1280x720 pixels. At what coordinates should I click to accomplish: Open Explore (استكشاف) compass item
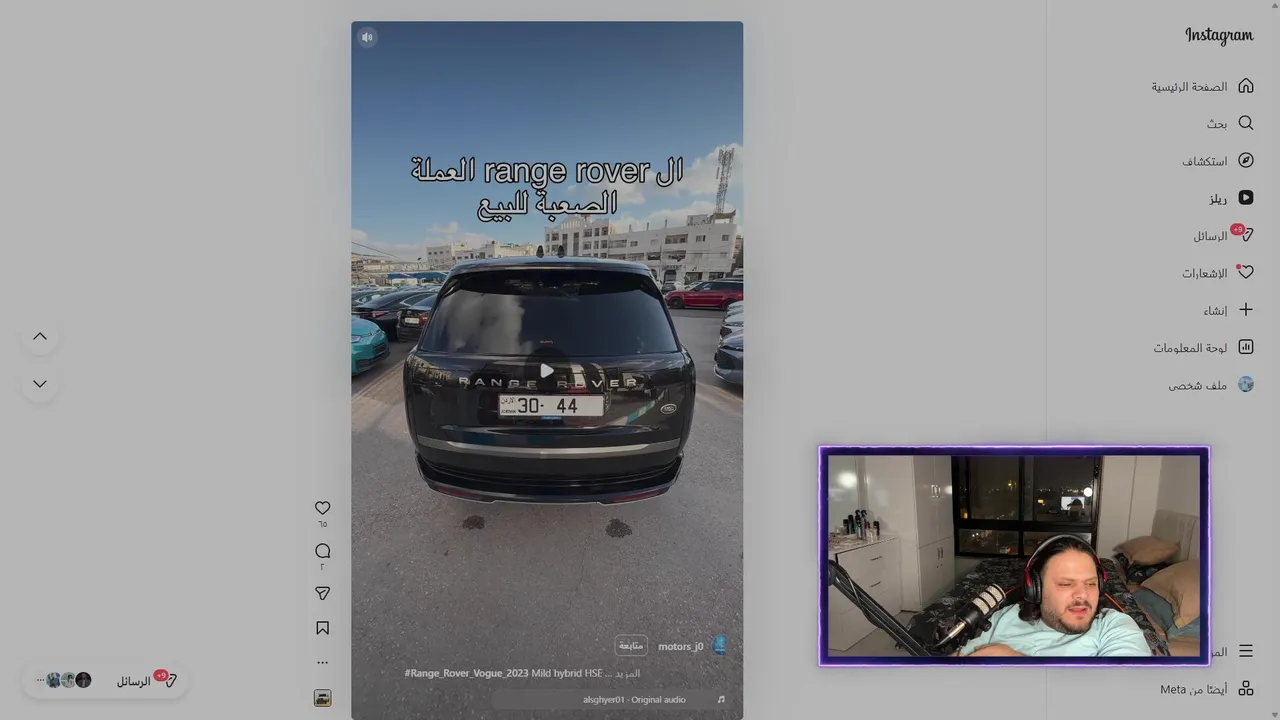(1217, 160)
